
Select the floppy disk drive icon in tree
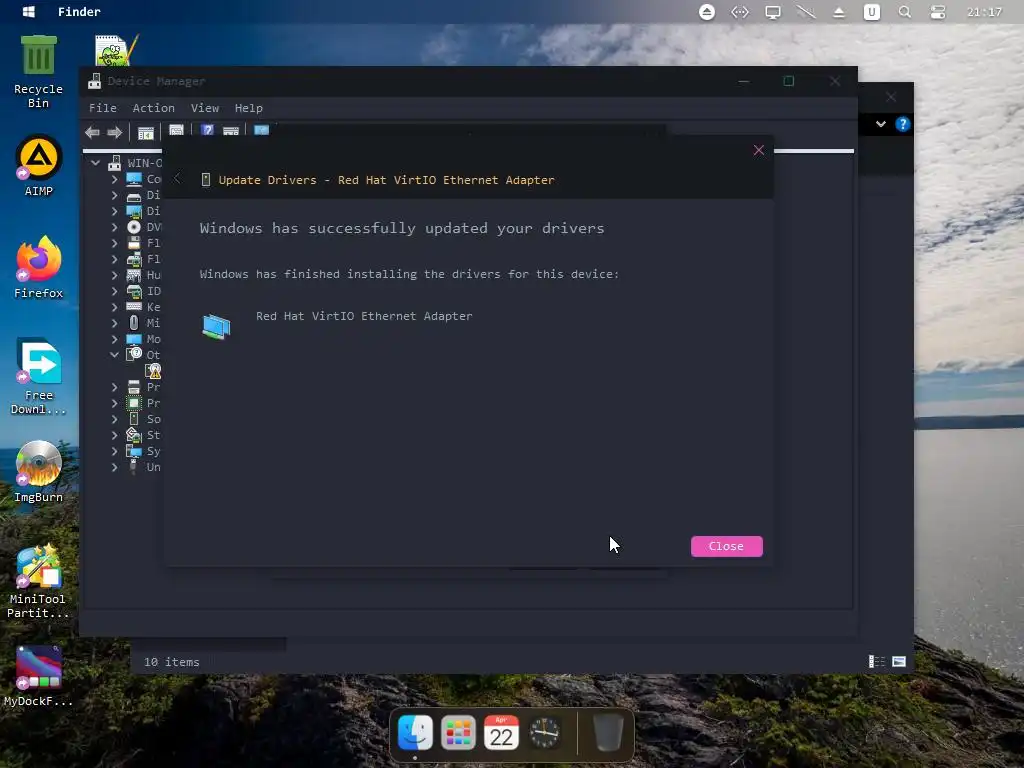tap(134, 243)
